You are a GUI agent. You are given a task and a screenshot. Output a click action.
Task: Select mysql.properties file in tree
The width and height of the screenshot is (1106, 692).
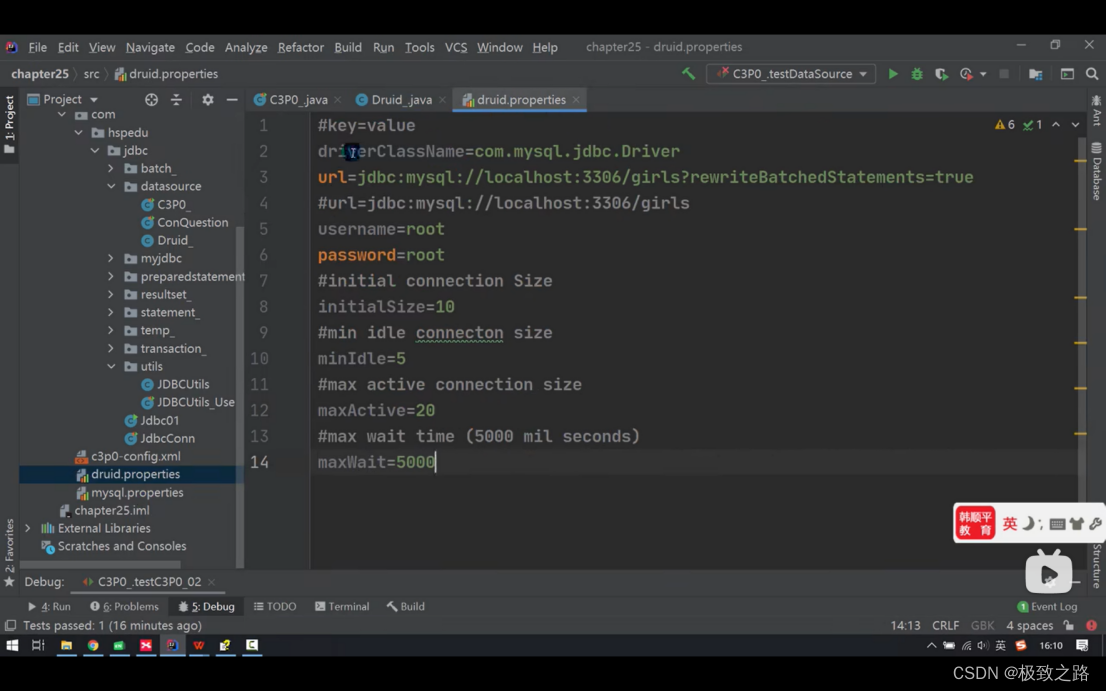point(137,492)
